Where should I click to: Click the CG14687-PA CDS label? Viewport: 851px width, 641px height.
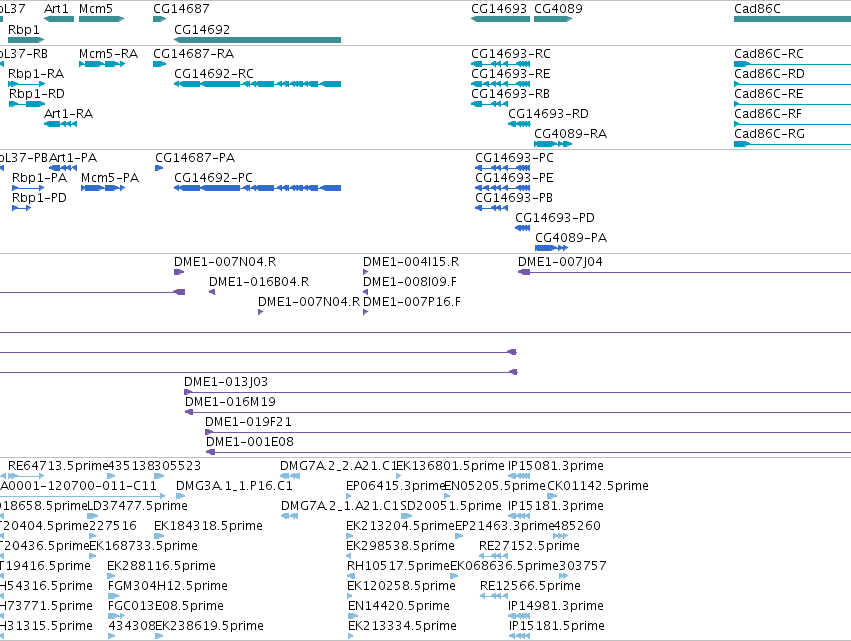point(195,158)
